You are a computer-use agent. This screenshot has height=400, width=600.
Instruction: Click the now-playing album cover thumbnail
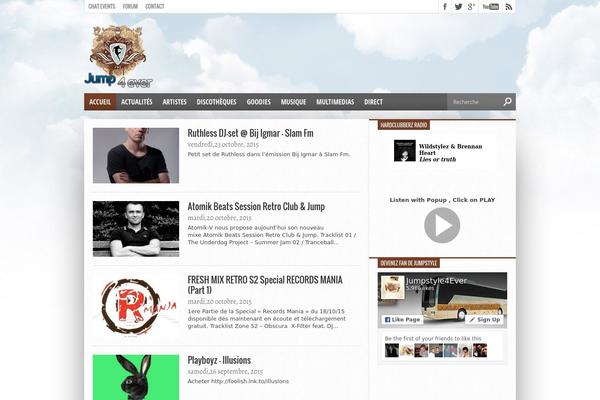(x=405, y=150)
